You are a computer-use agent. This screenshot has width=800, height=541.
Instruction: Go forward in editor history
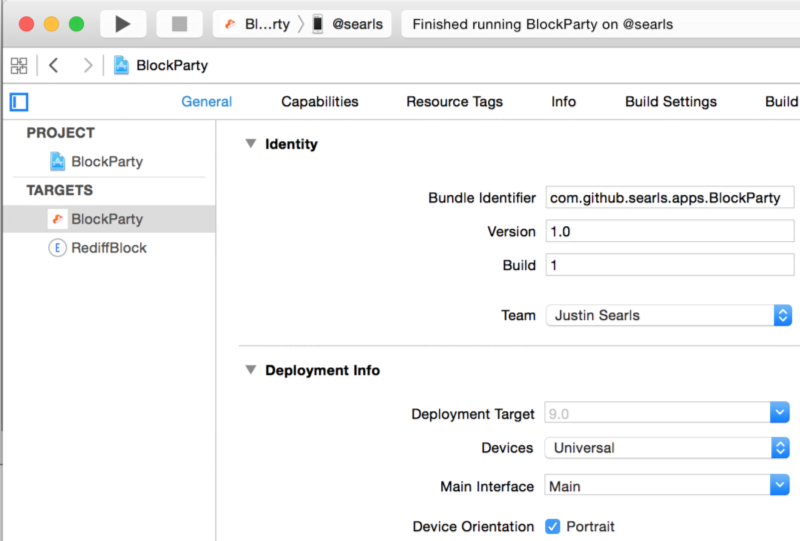(x=88, y=65)
